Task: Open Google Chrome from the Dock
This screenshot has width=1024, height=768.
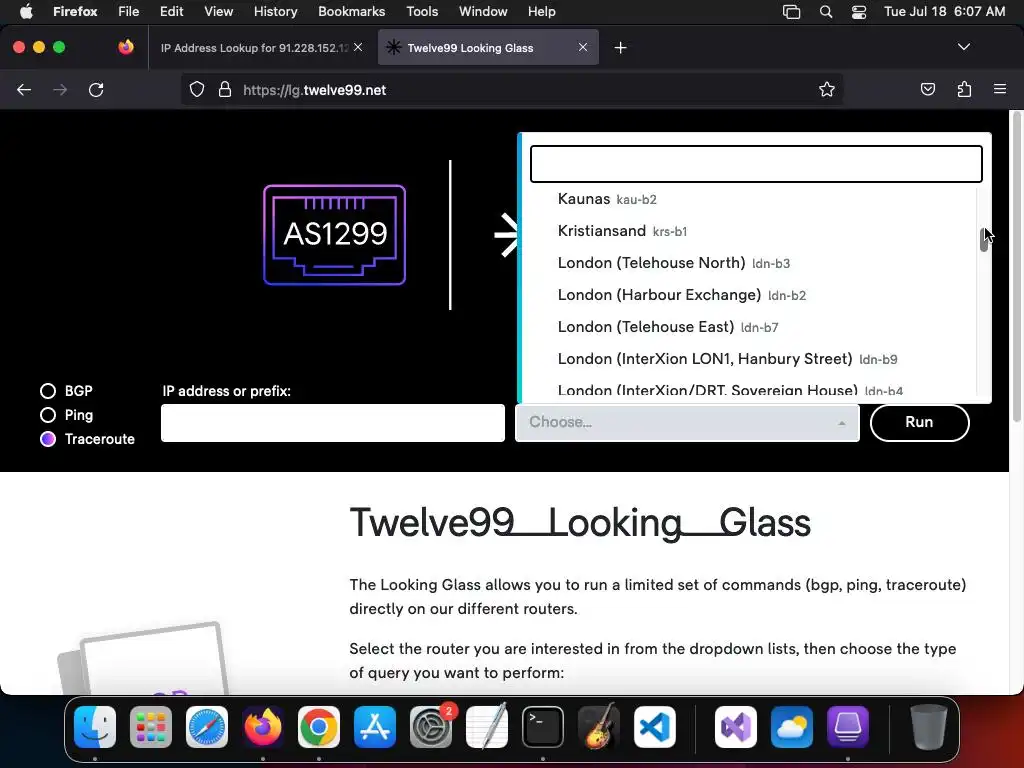Action: coord(319,727)
